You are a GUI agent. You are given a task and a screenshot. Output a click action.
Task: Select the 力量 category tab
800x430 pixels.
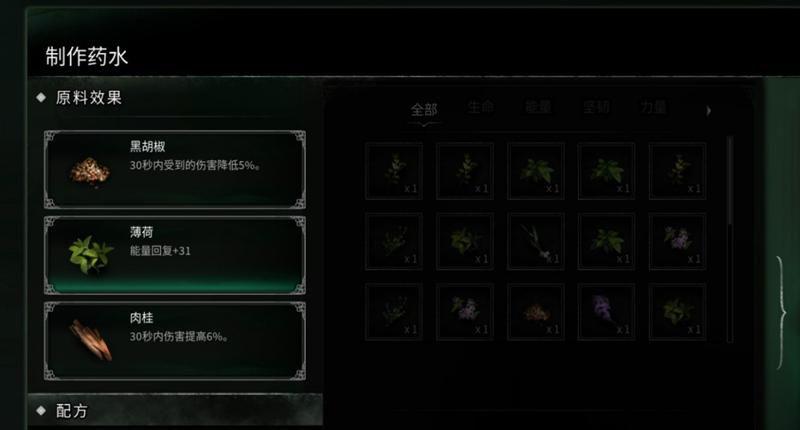654,107
